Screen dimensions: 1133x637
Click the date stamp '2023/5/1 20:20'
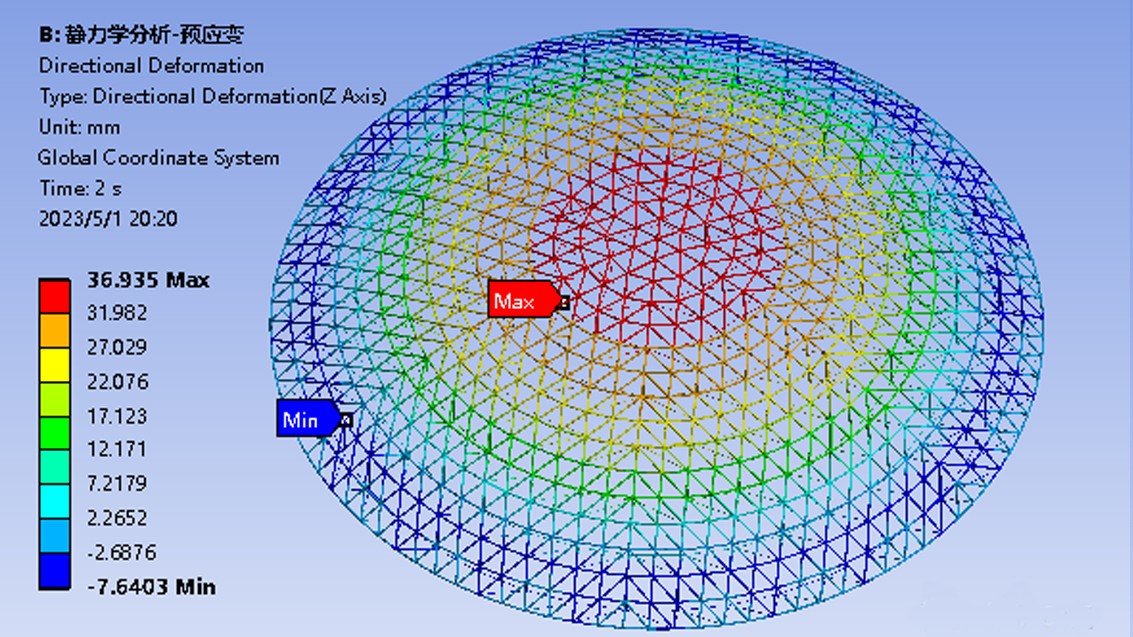(x=108, y=219)
